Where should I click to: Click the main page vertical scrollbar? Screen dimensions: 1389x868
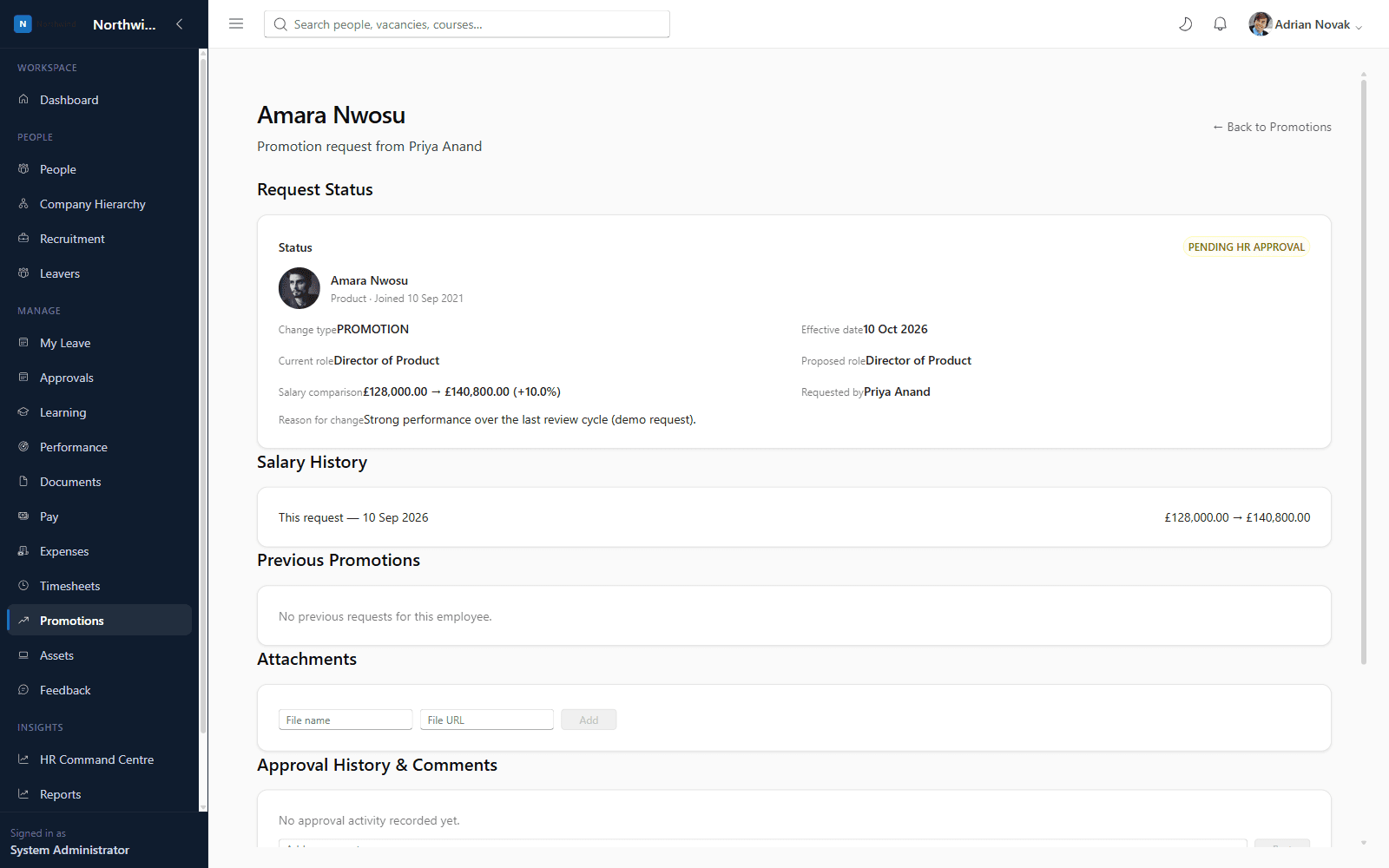point(1363,373)
